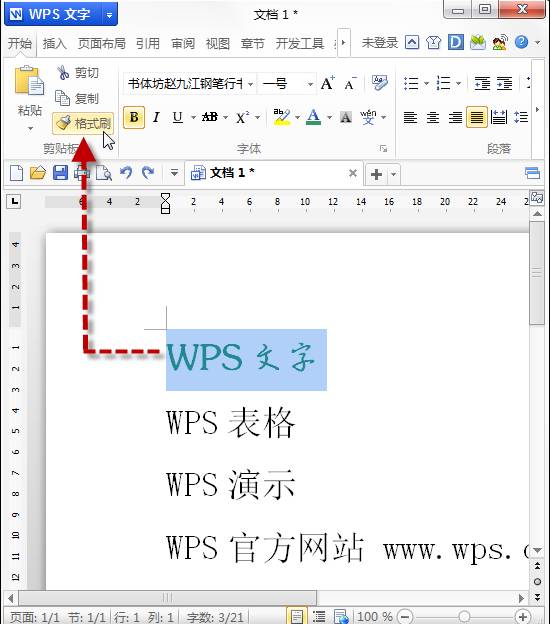The image size is (550, 624).
Task: Toggle Bold formatting
Action: point(134,117)
